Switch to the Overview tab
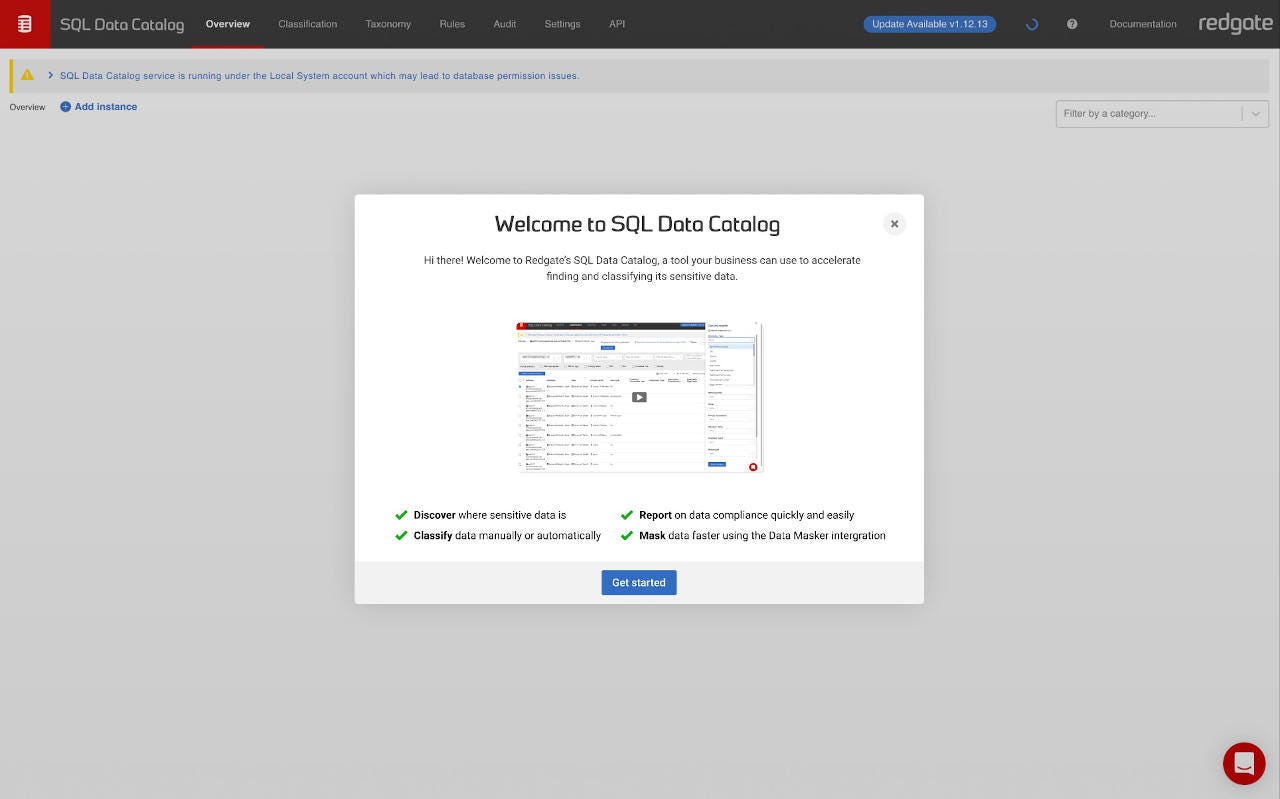This screenshot has width=1280, height=799. pos(228,24)
